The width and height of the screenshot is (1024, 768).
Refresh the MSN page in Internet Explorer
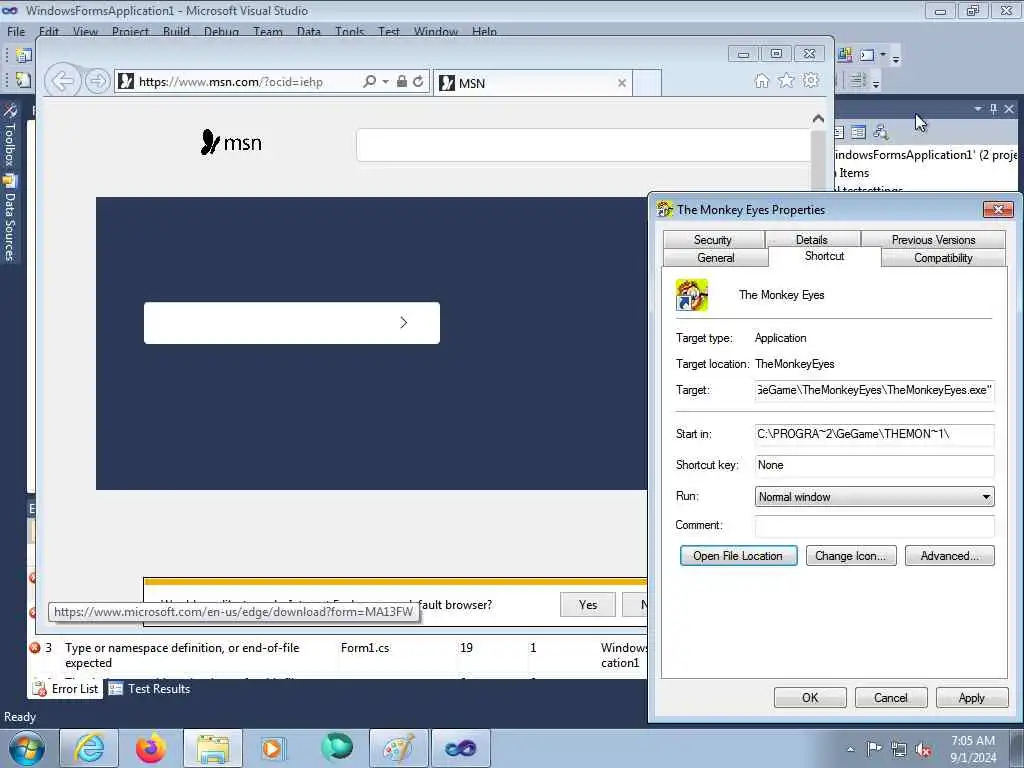point(418,82)
